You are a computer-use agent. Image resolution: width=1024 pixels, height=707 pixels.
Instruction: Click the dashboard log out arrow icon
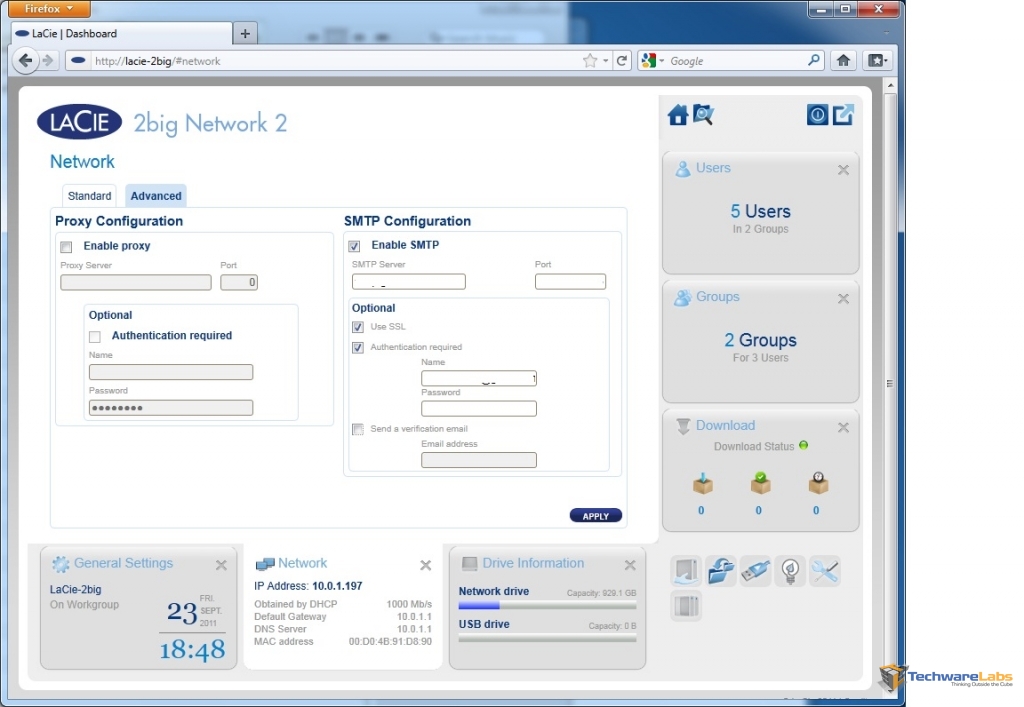[843, 115]
